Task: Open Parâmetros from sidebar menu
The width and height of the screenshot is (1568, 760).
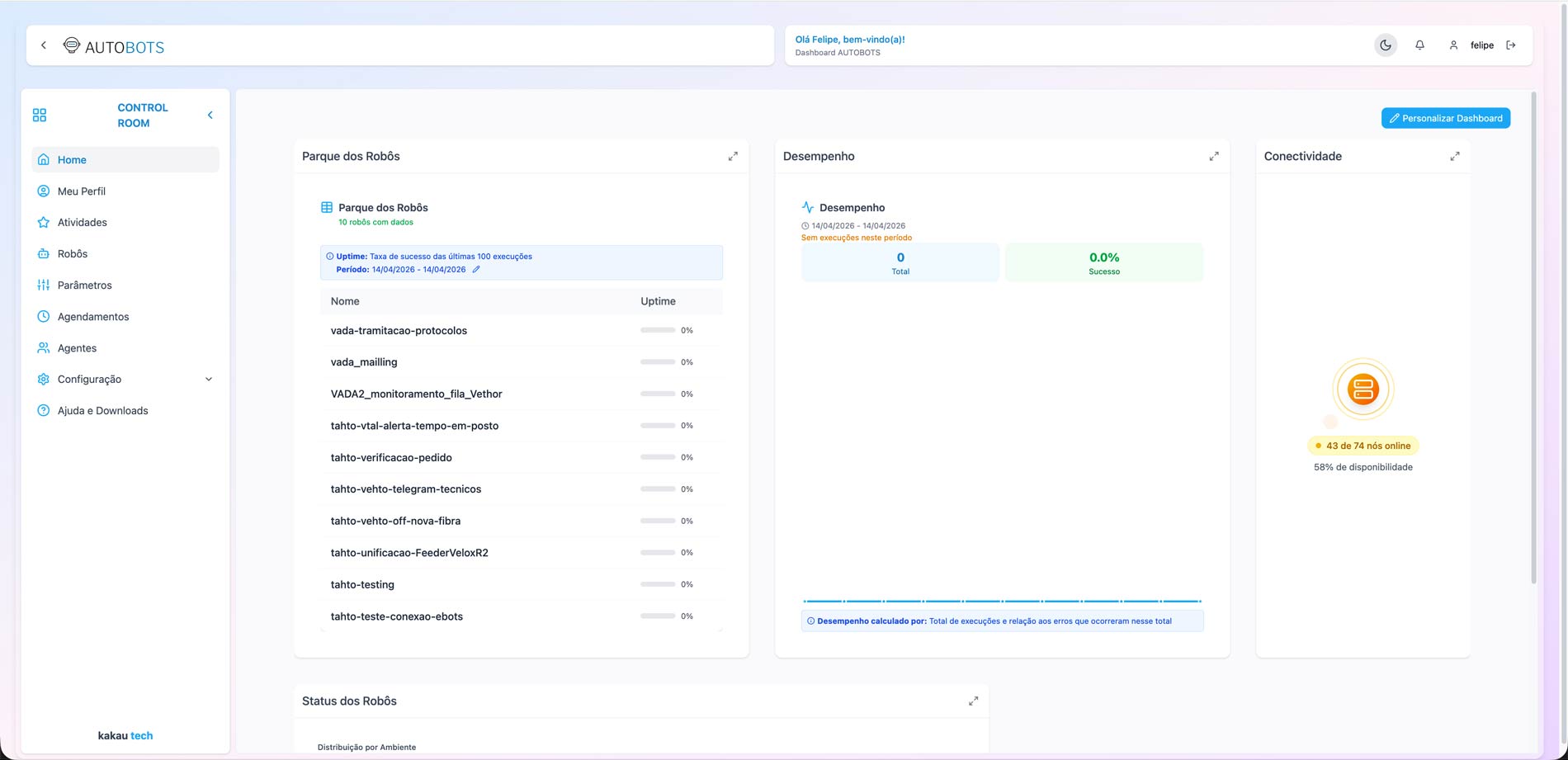Action: pos(84,286)
